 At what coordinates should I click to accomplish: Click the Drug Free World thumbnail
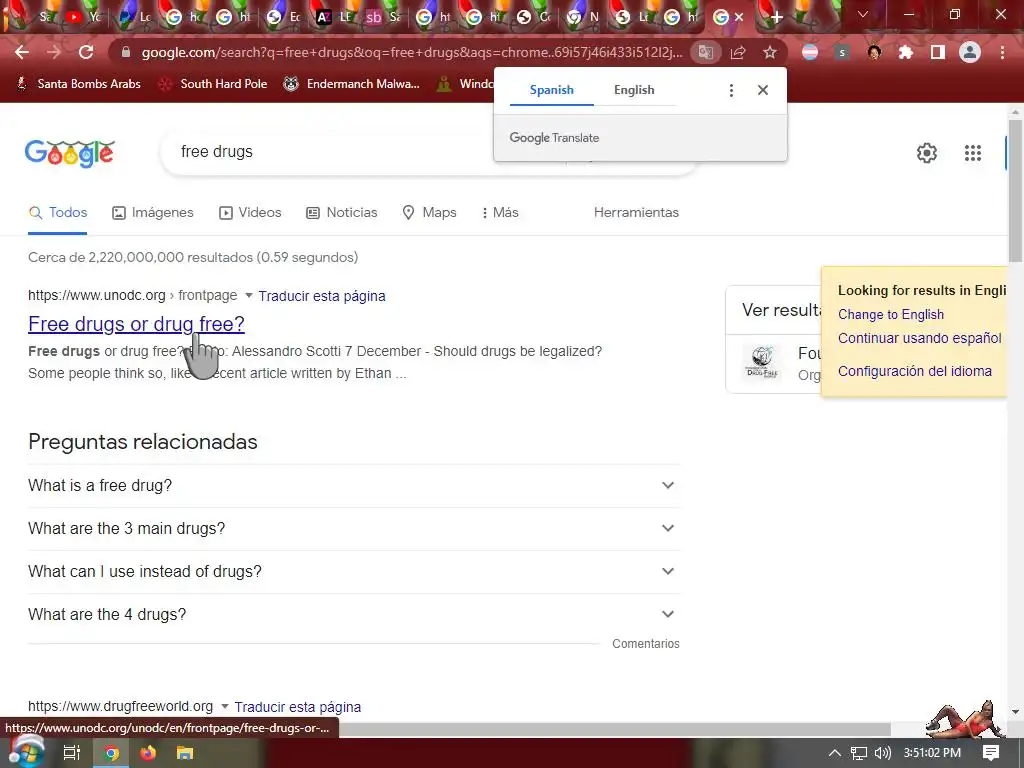pyautogui.click(x=762, y=363)
